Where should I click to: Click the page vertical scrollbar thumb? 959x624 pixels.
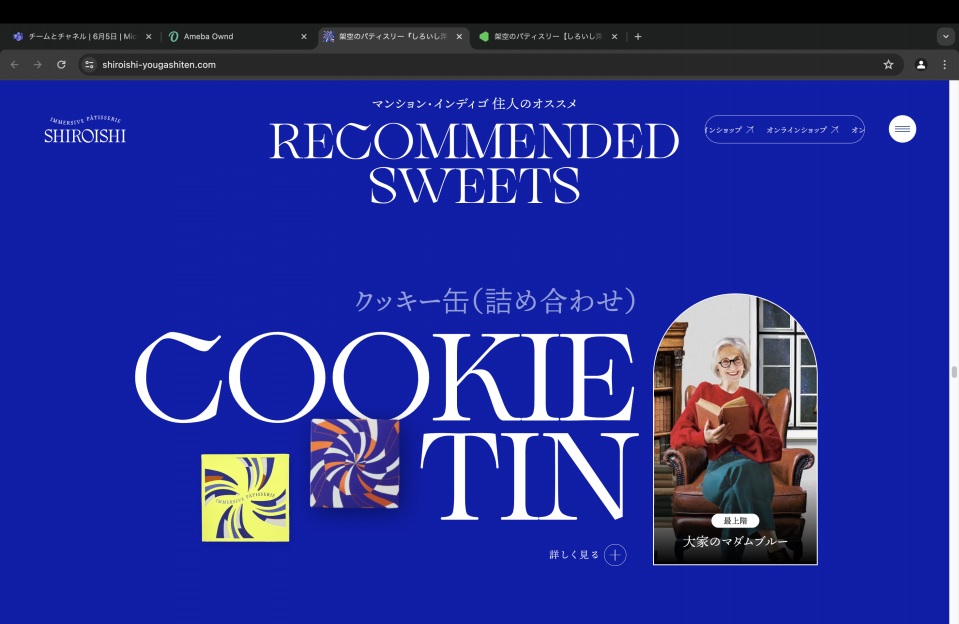click(954, 371)
